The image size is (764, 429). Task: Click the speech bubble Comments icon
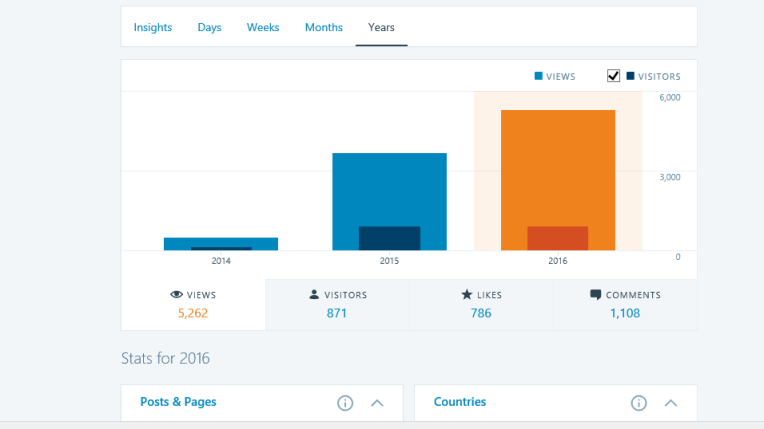[x=596, y=295]
